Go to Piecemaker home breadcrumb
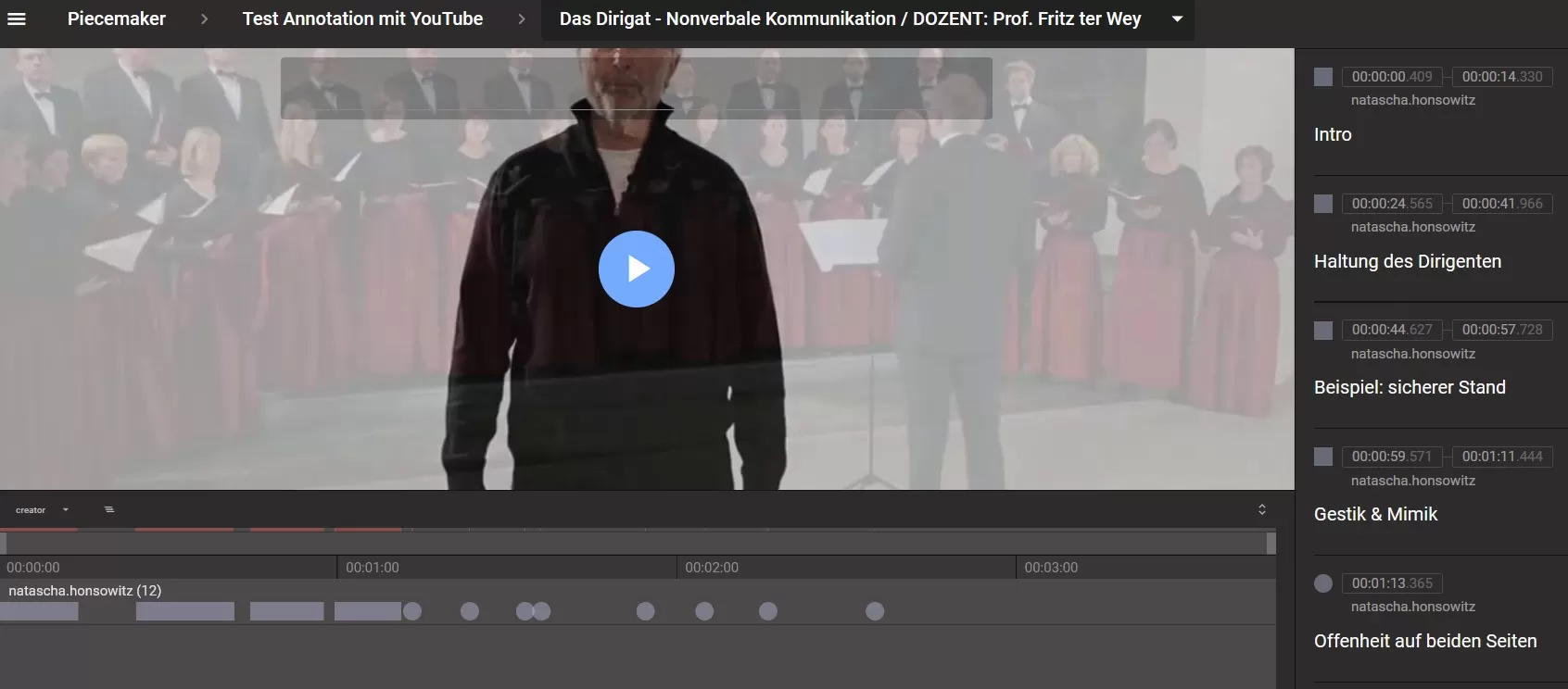The width and height of the screenshot is (1568, 689). (117, 19)
